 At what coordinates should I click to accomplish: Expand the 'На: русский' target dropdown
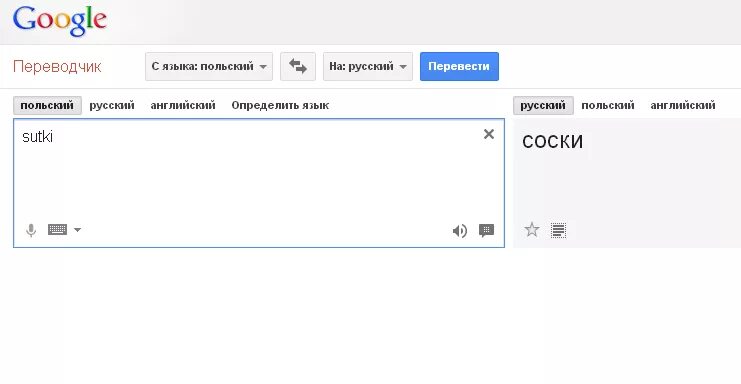368,67
